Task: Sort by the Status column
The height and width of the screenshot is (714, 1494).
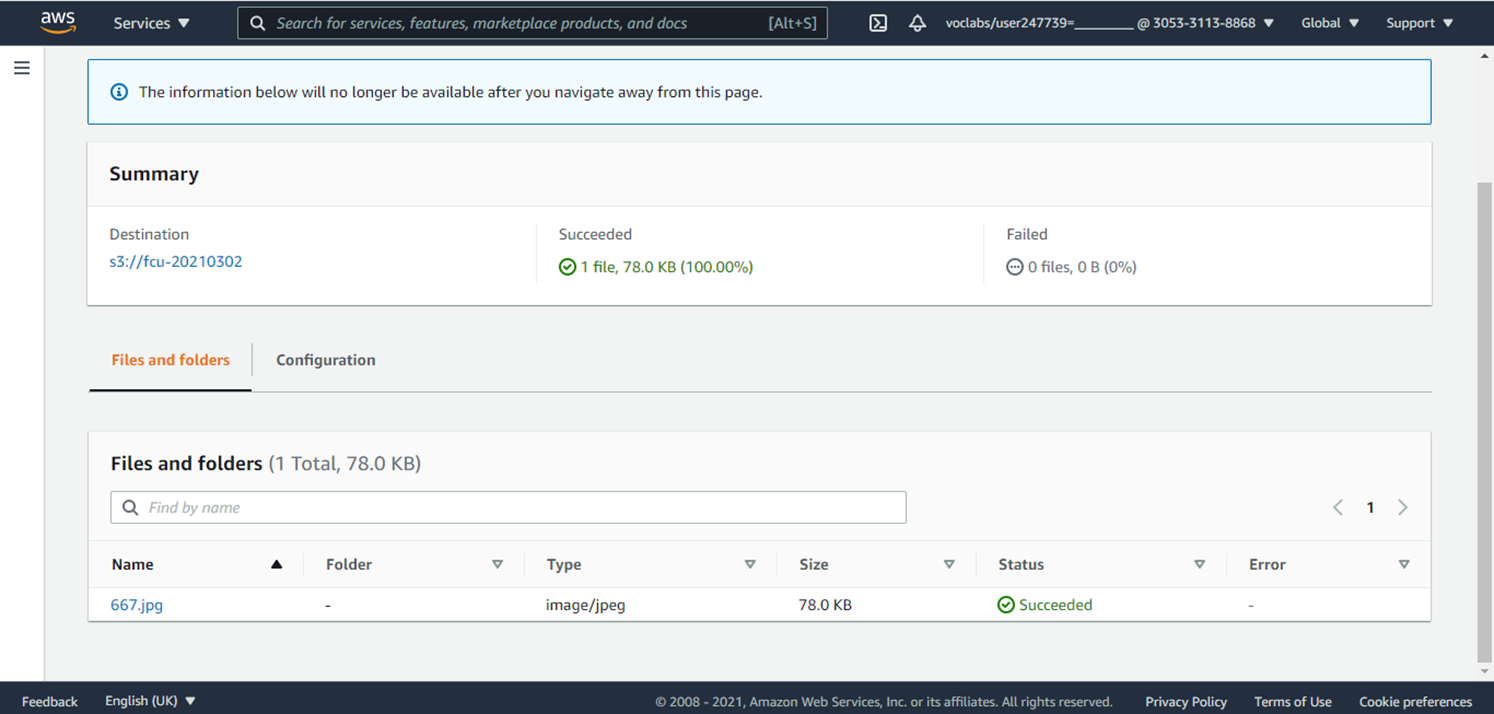Action: point(1199,564)
